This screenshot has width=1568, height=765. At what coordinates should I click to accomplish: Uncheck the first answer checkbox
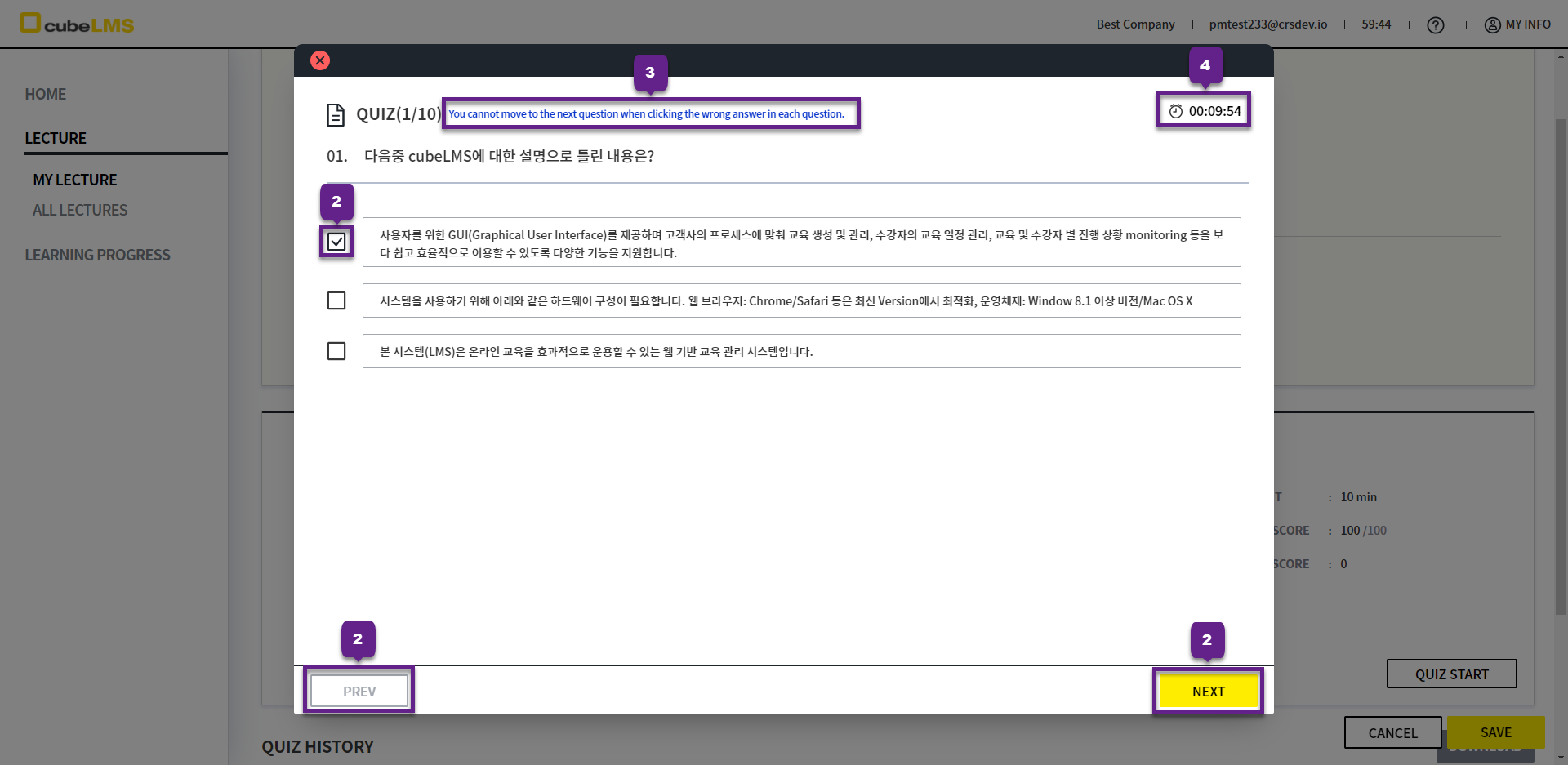(336, 242)
